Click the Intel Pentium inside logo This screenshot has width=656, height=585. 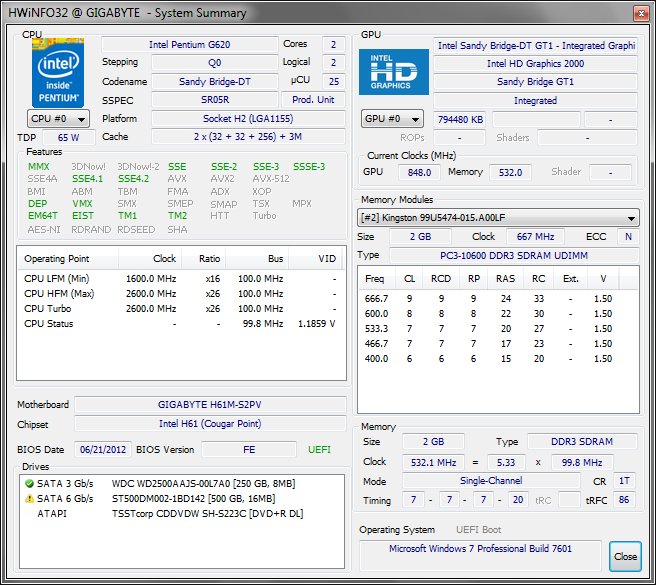57,72
